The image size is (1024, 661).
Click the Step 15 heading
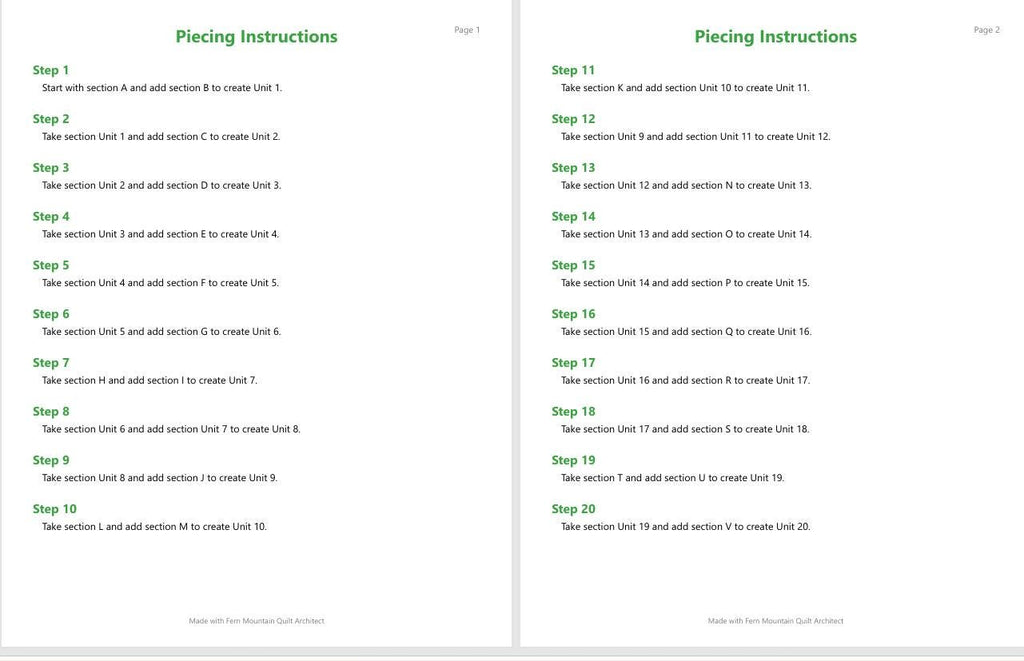[573, 265]
